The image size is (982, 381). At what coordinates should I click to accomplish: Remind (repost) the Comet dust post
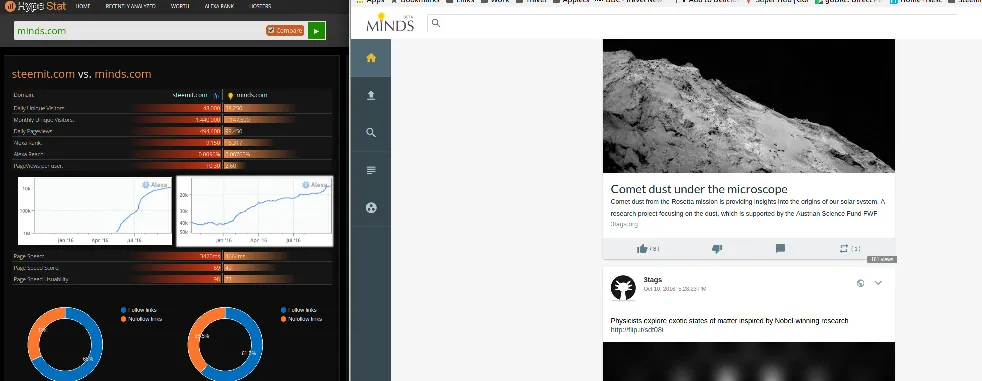(x=844, y=249)
